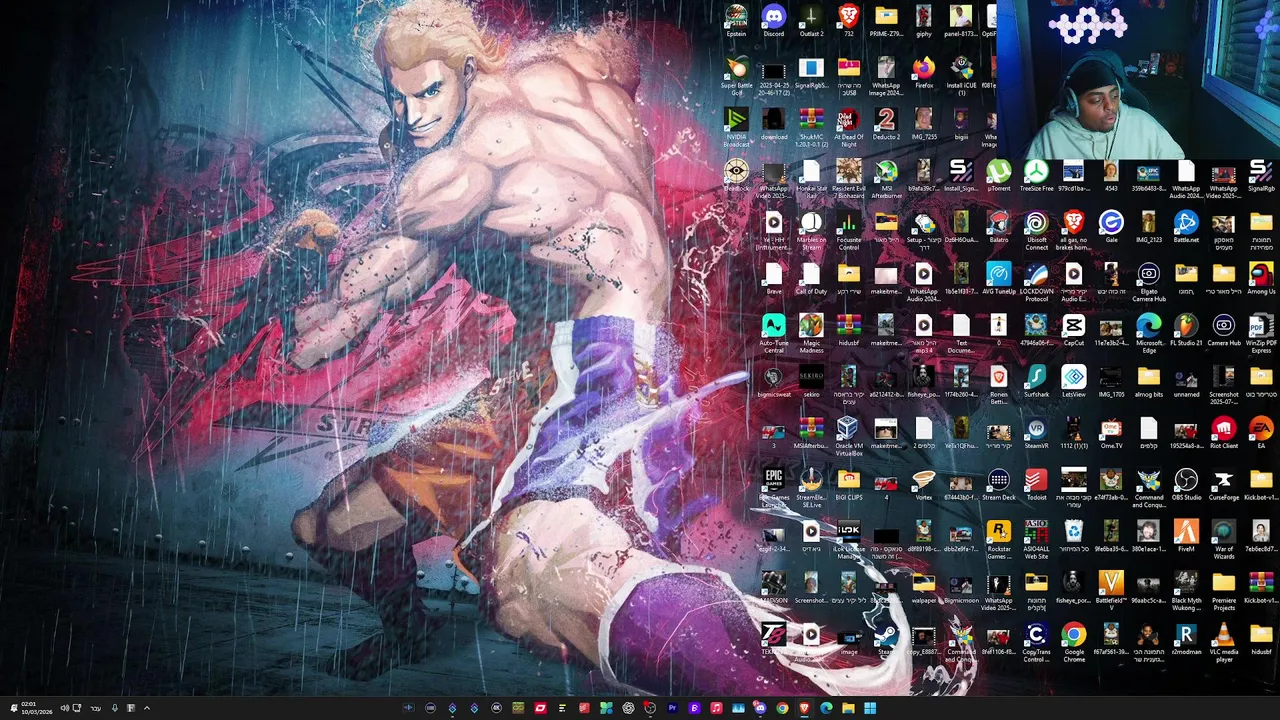Launch NVIDIA Broadcast from the desktop

coord(736,126)
